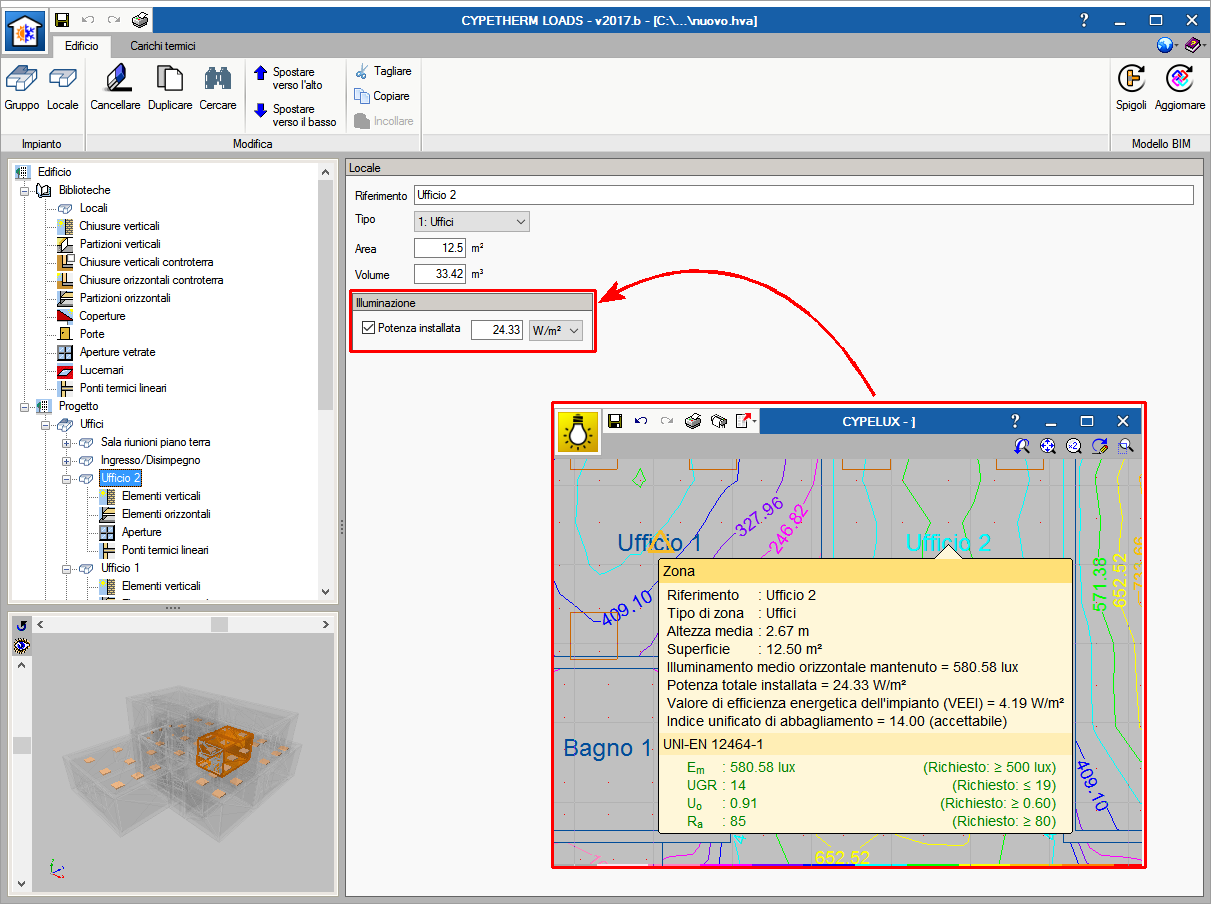1211x904 pixels.
Task: Add a new Locale
Action: [62, 88]
